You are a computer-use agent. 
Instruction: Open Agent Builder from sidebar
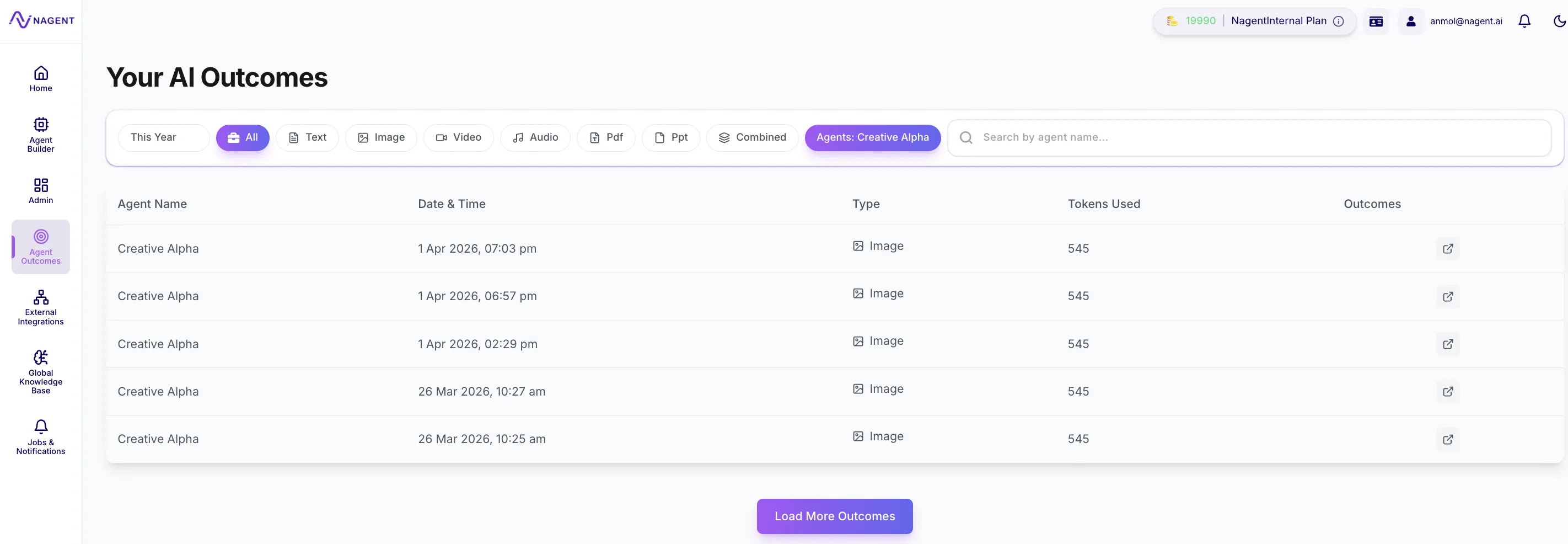coord(41,134)
